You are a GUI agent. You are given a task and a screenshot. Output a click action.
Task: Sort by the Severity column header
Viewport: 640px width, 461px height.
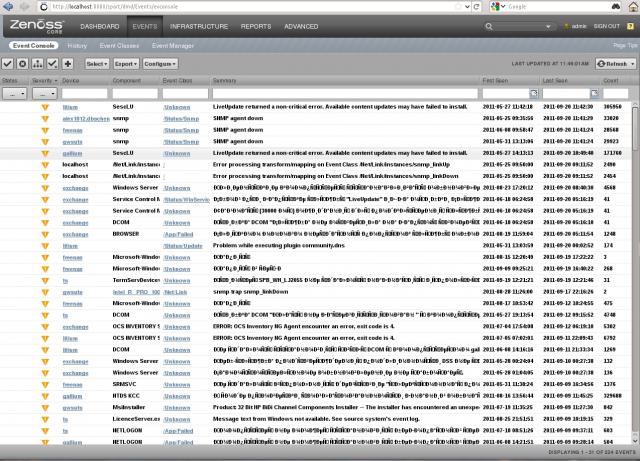pyautogui.click(x=44, y=81)
